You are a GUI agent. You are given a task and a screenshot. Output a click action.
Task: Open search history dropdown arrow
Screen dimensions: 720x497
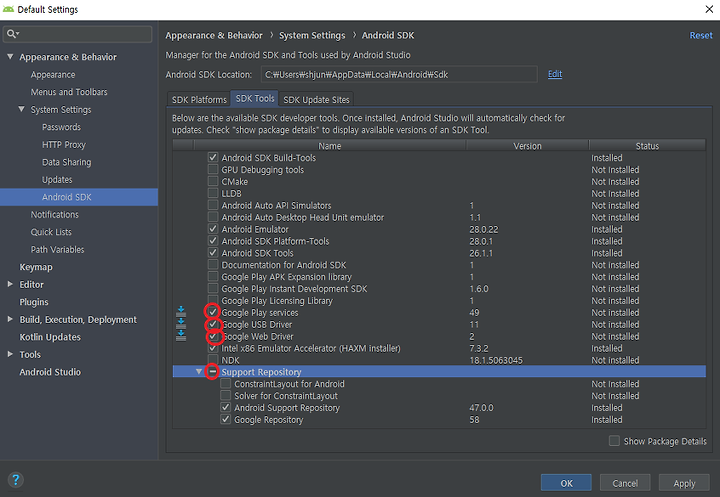(18, 34)
